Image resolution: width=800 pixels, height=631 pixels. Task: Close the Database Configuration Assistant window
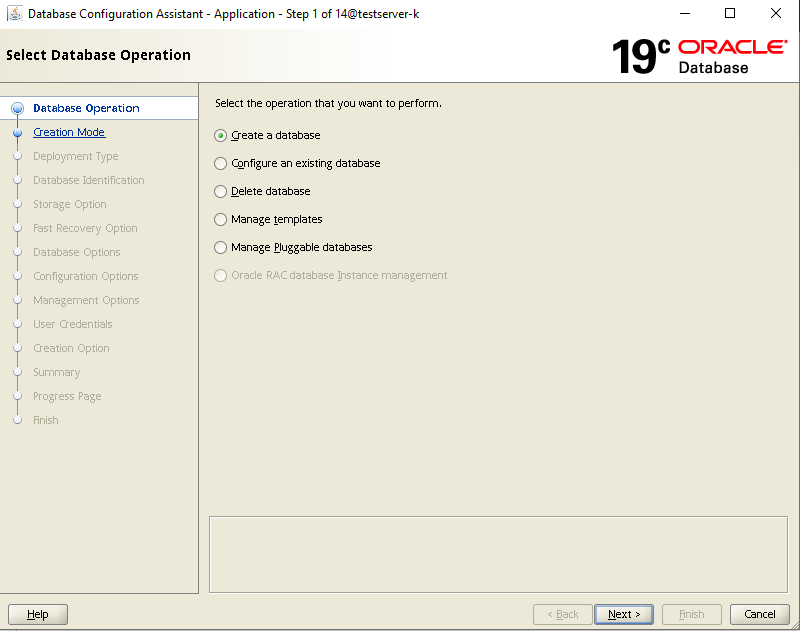coord(776,14)
